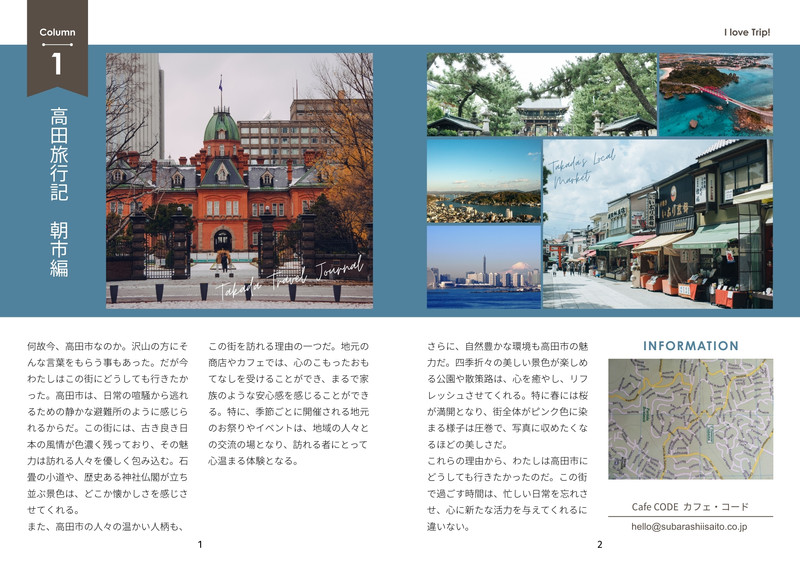Screen dimensions: 800x566
Task: Click page number 1
Action: tap(200, 545)
